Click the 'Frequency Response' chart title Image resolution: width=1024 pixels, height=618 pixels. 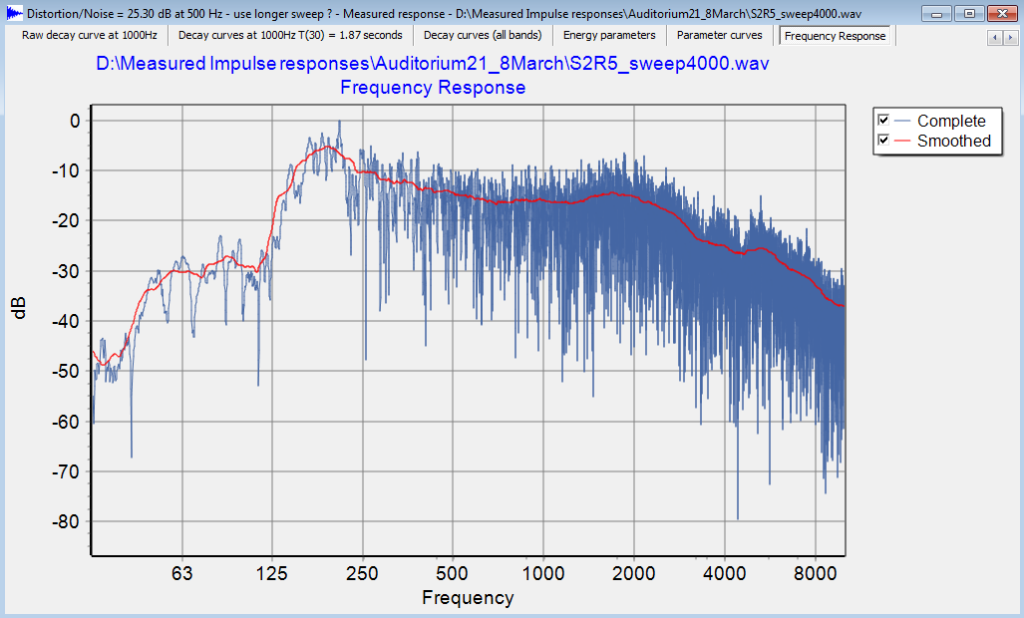432,88
